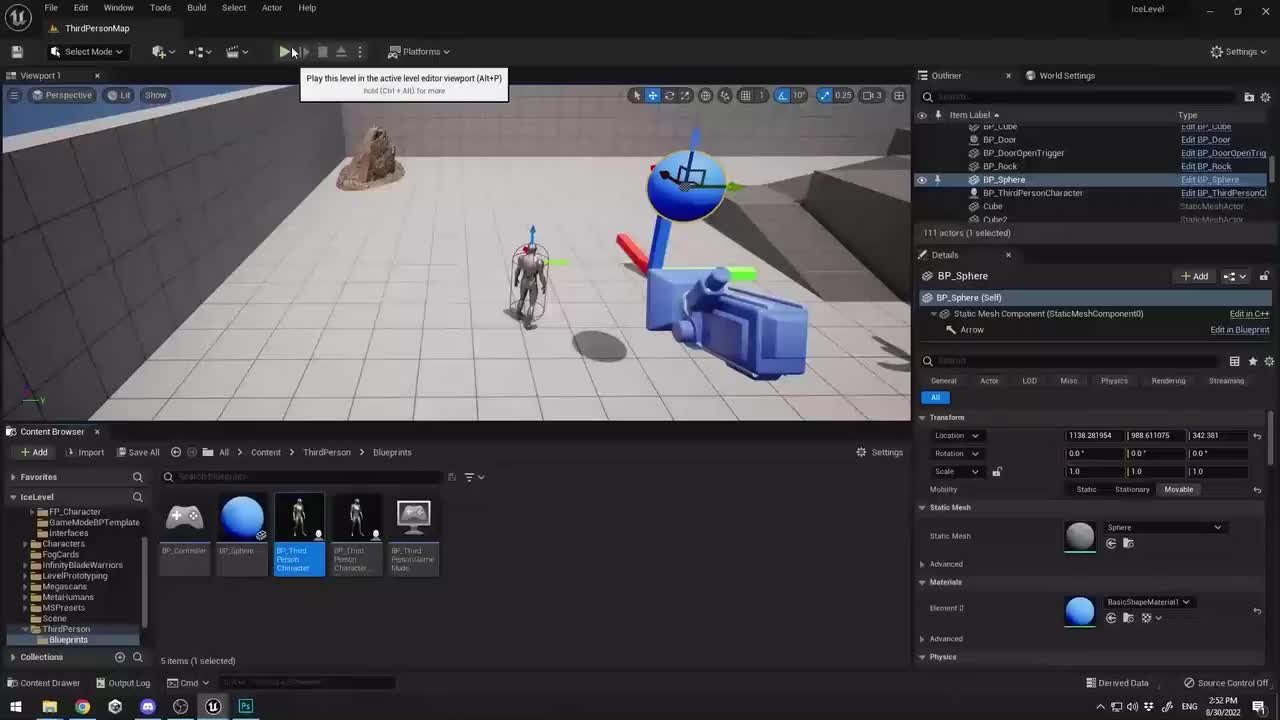Image resolution: width=1280 pixels, height=720 pixels.
Task: Click the Add component button in Details
Action: point(1194,276)
